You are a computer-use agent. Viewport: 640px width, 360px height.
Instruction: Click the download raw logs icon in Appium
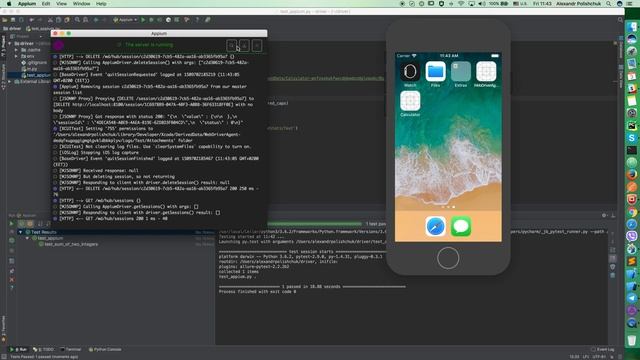pyautogui.click(x=244, y=46)
